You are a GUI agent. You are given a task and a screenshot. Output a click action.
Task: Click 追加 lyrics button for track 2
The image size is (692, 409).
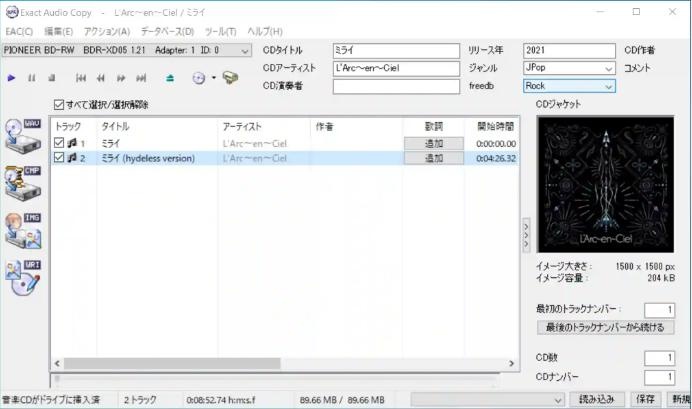434,158
